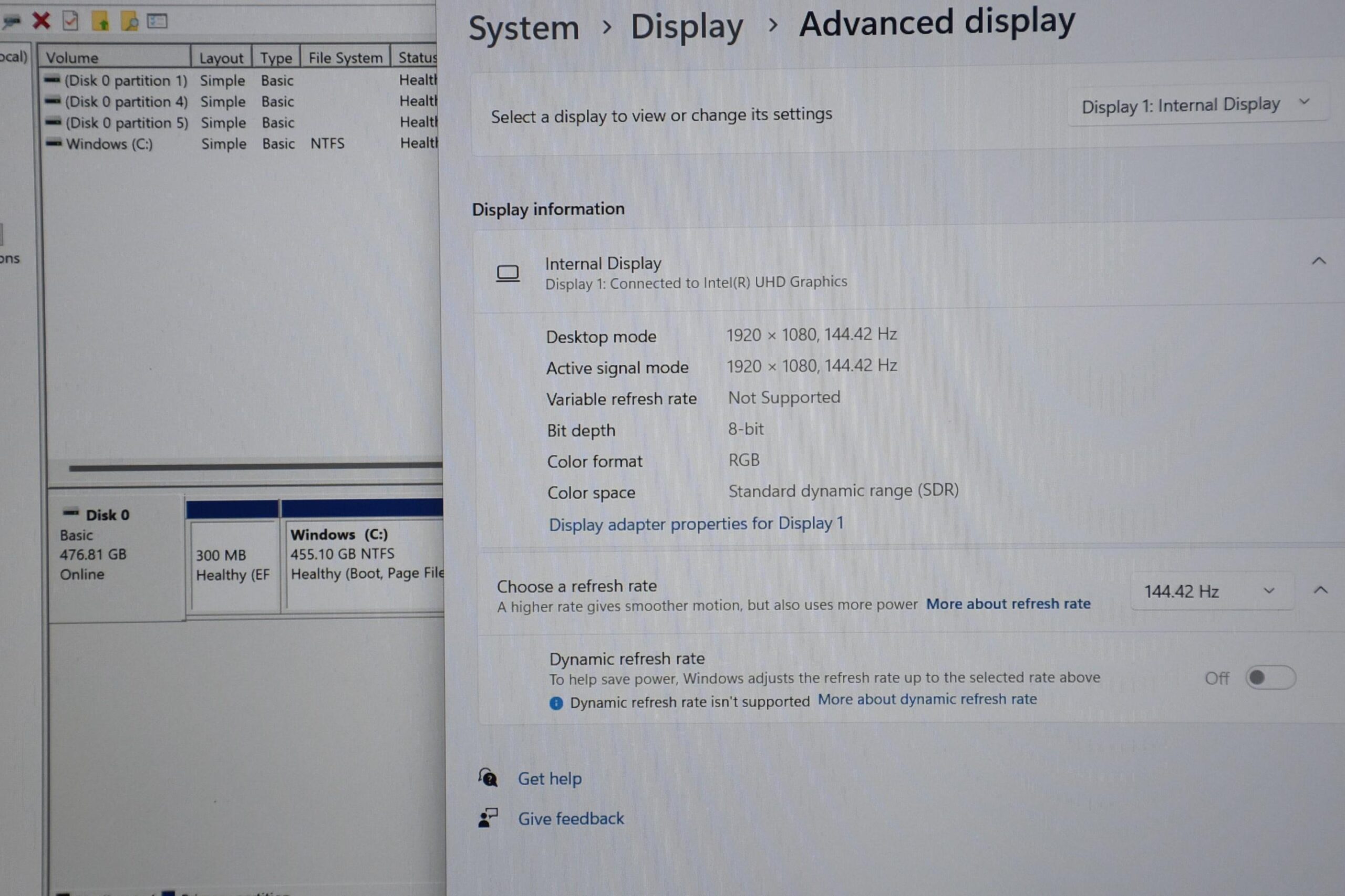The width and height of the screenshot is (1345, 896).
Task: Click the Desktop mode value 1920 × 1080, 144.42 Hz
Action: tap(812, 335)
